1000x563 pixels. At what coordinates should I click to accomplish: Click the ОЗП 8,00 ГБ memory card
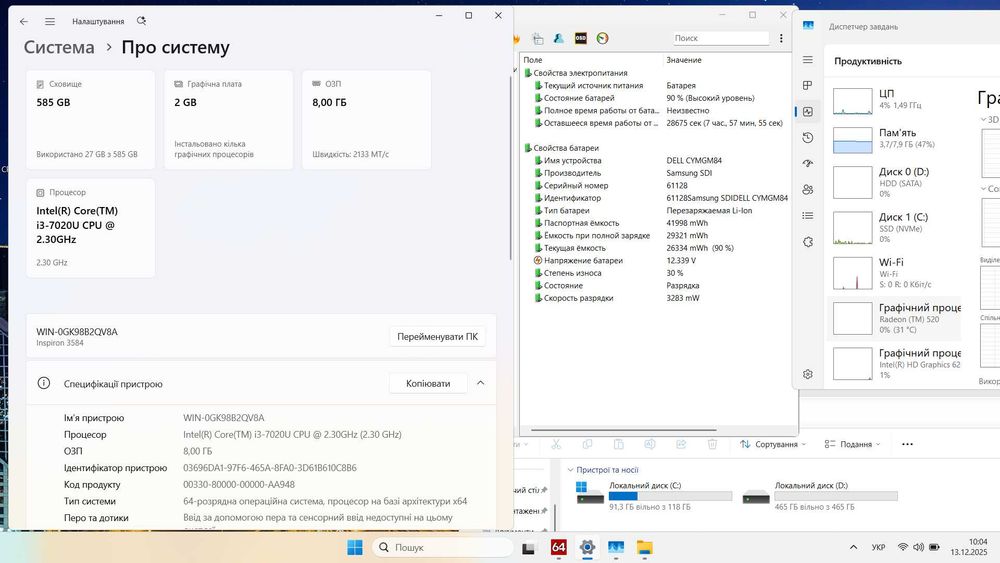click(x=366, y=120)
